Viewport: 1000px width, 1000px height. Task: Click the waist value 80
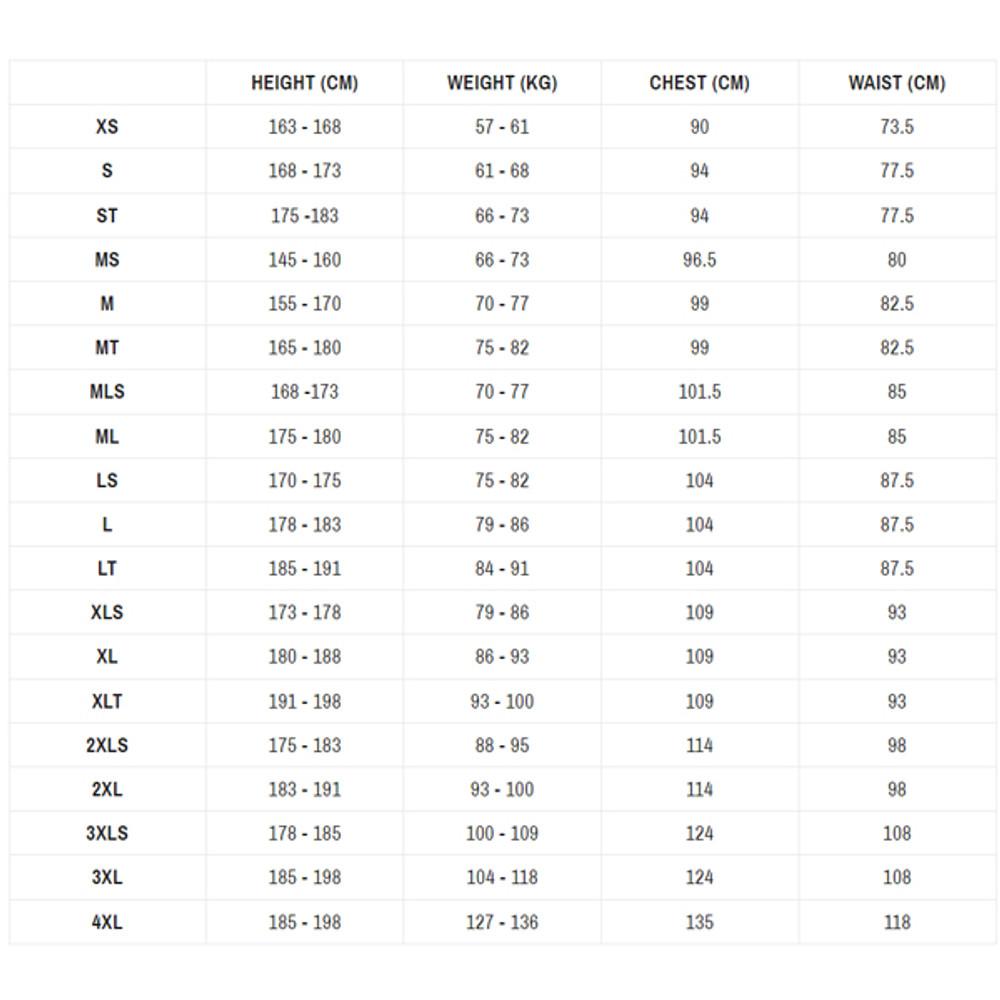[896, 260]
